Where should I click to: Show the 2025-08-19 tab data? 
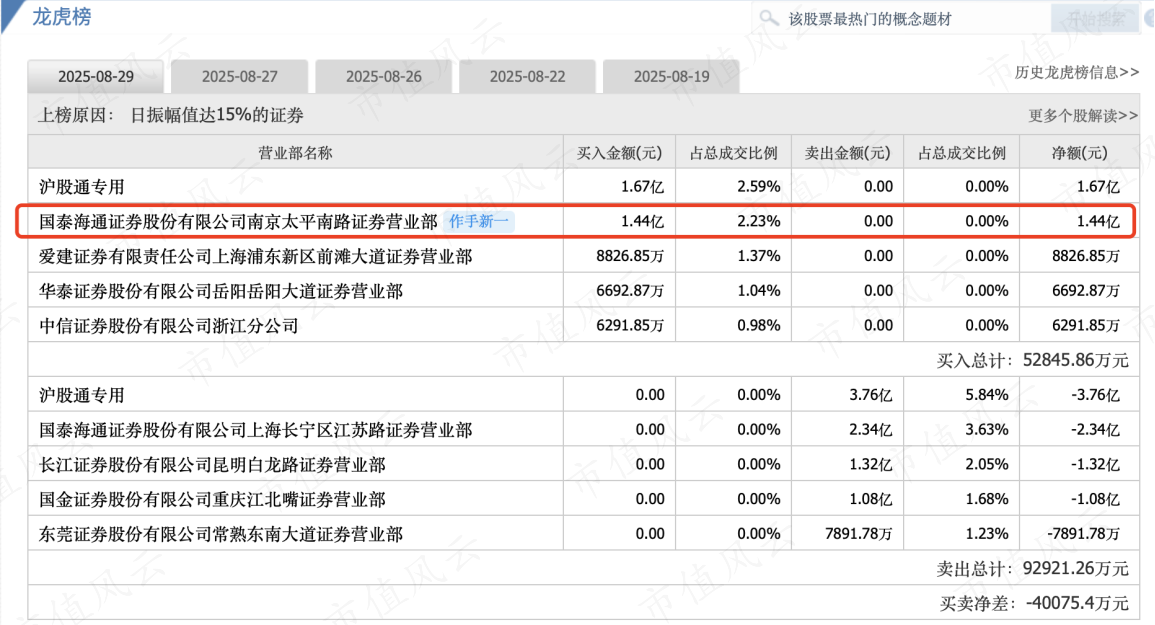point(672,77)
